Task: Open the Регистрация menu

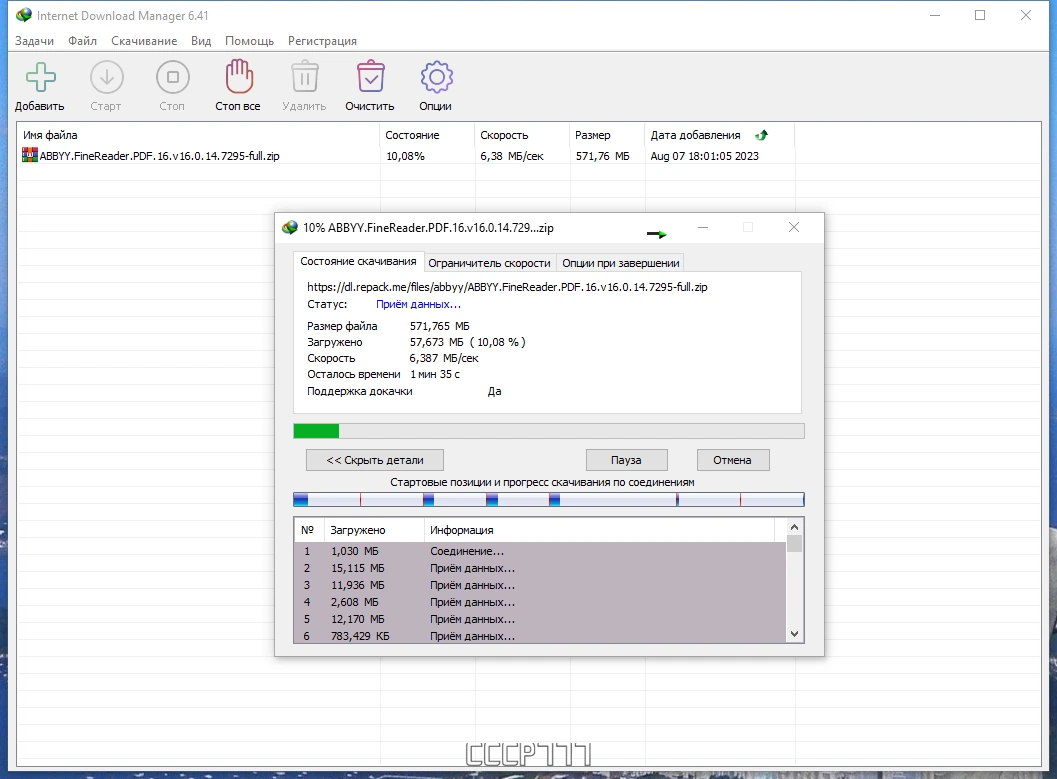Action: [x=322, y=41]
